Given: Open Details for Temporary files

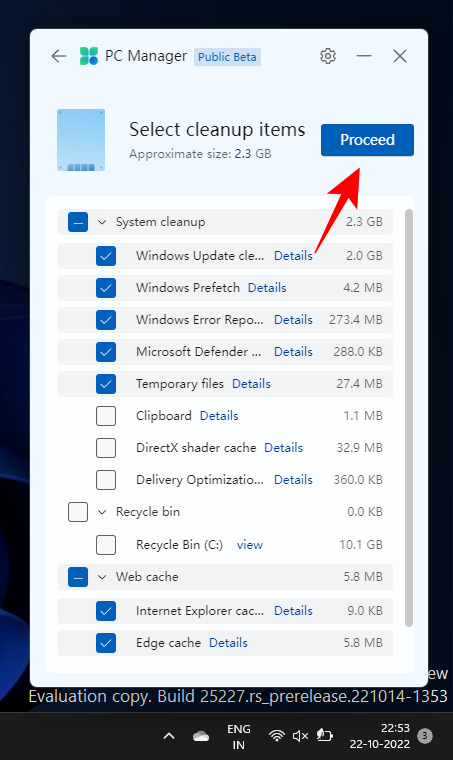Looking at the screenshot, I should click(x=251, y=383).
